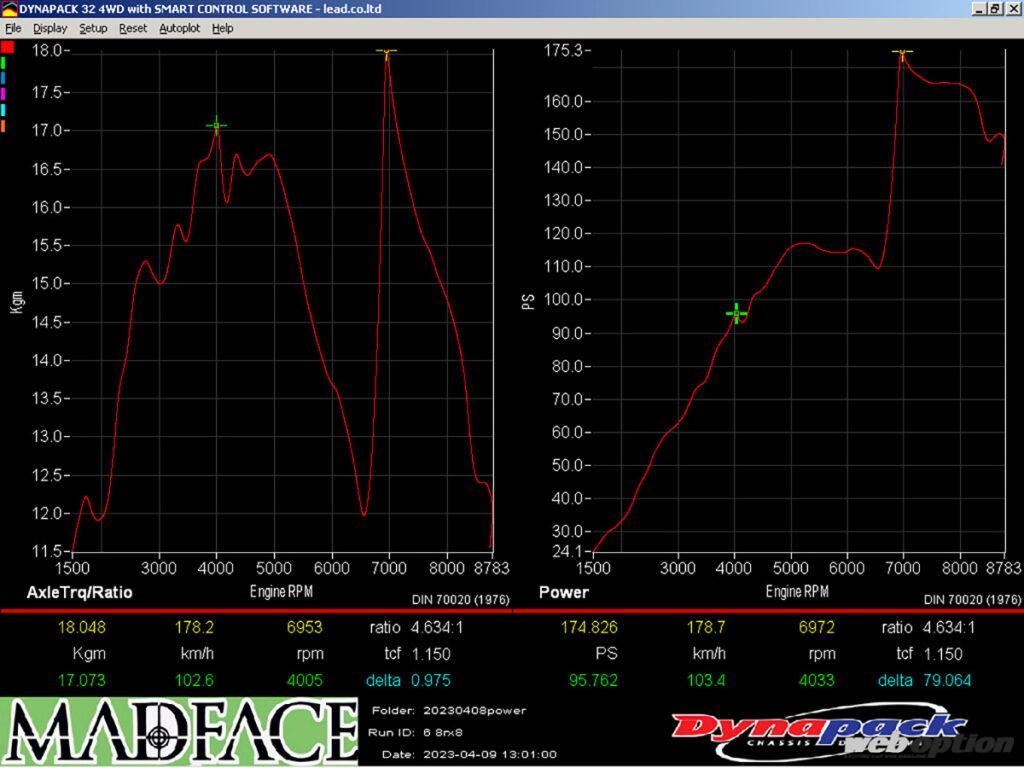Select the green run color swatch
The width and height of the screenshot is (1024, 768).
pos(4,62)
